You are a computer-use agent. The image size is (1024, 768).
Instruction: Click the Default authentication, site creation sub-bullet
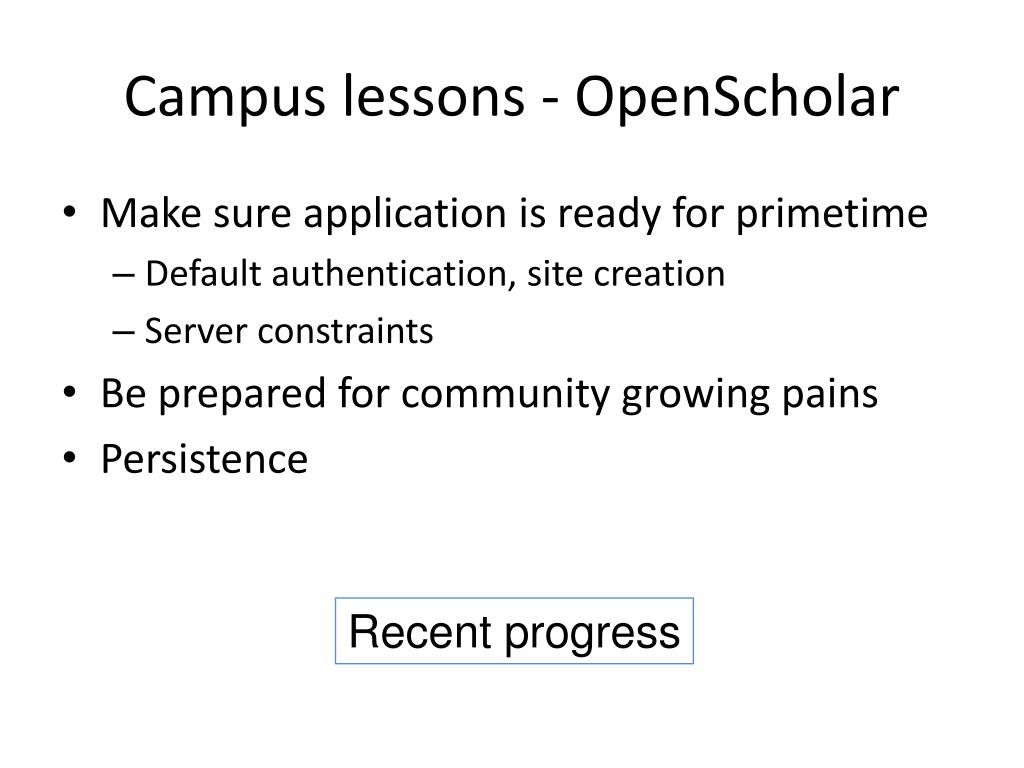coord(434,273)
